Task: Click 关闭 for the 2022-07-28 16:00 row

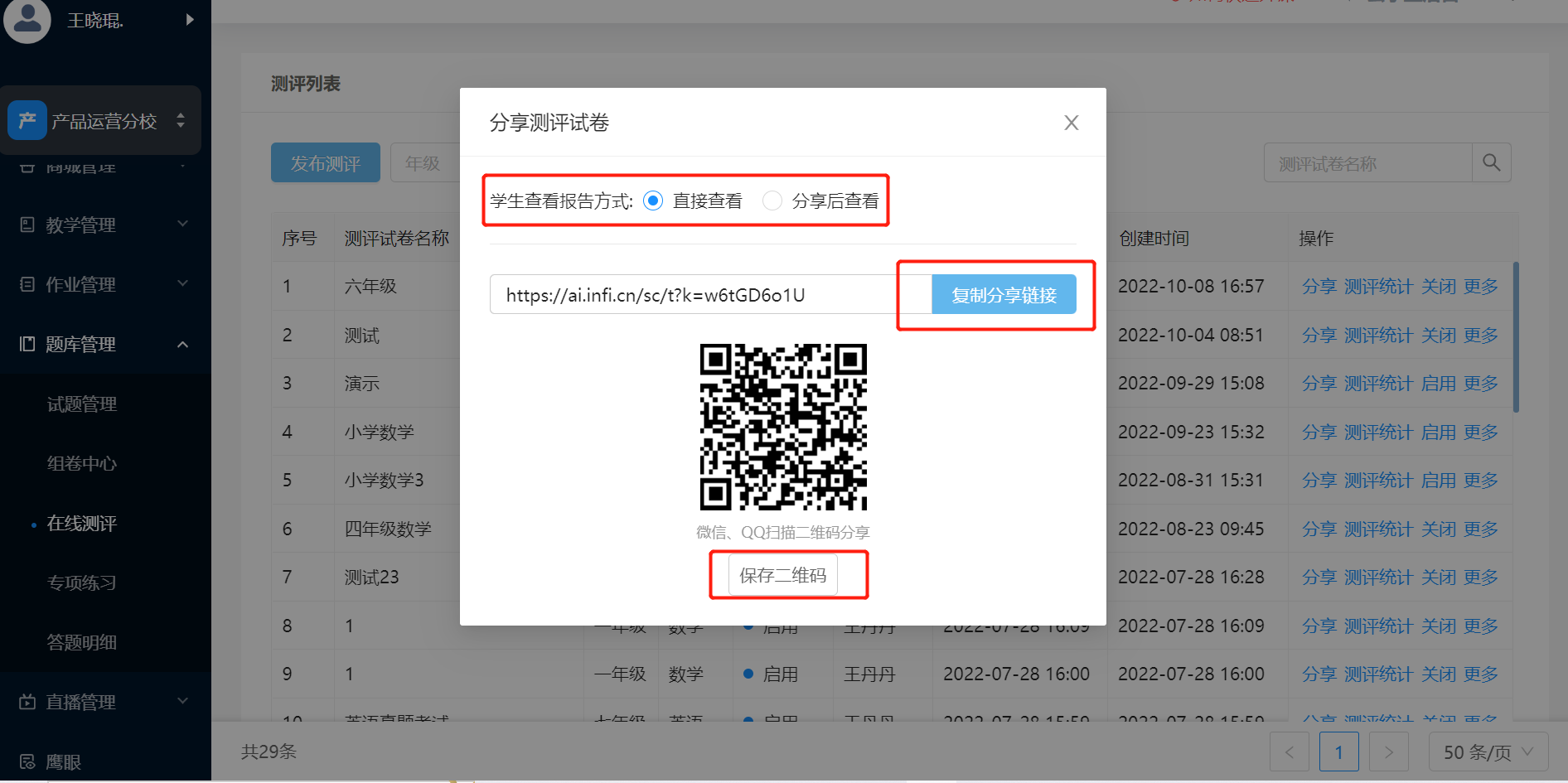Action: (1438, 674)
